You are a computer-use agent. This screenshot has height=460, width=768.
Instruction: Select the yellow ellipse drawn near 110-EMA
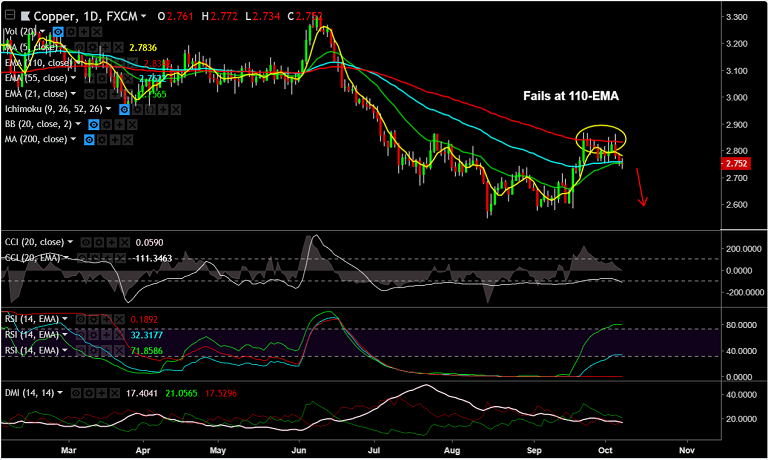[601, 128]
